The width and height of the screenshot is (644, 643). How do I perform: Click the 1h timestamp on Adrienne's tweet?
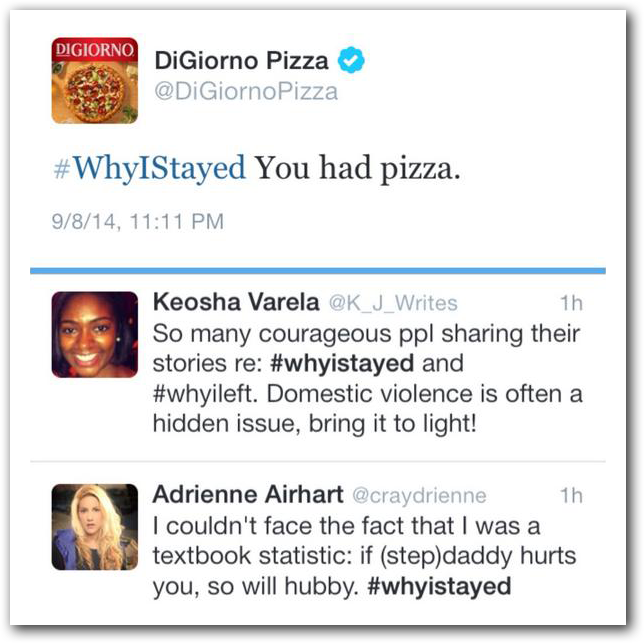pyautogui.click(x=571, y=496)
